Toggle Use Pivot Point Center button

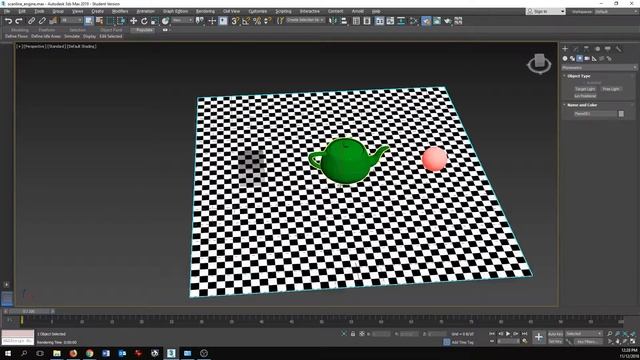(200, 21)
